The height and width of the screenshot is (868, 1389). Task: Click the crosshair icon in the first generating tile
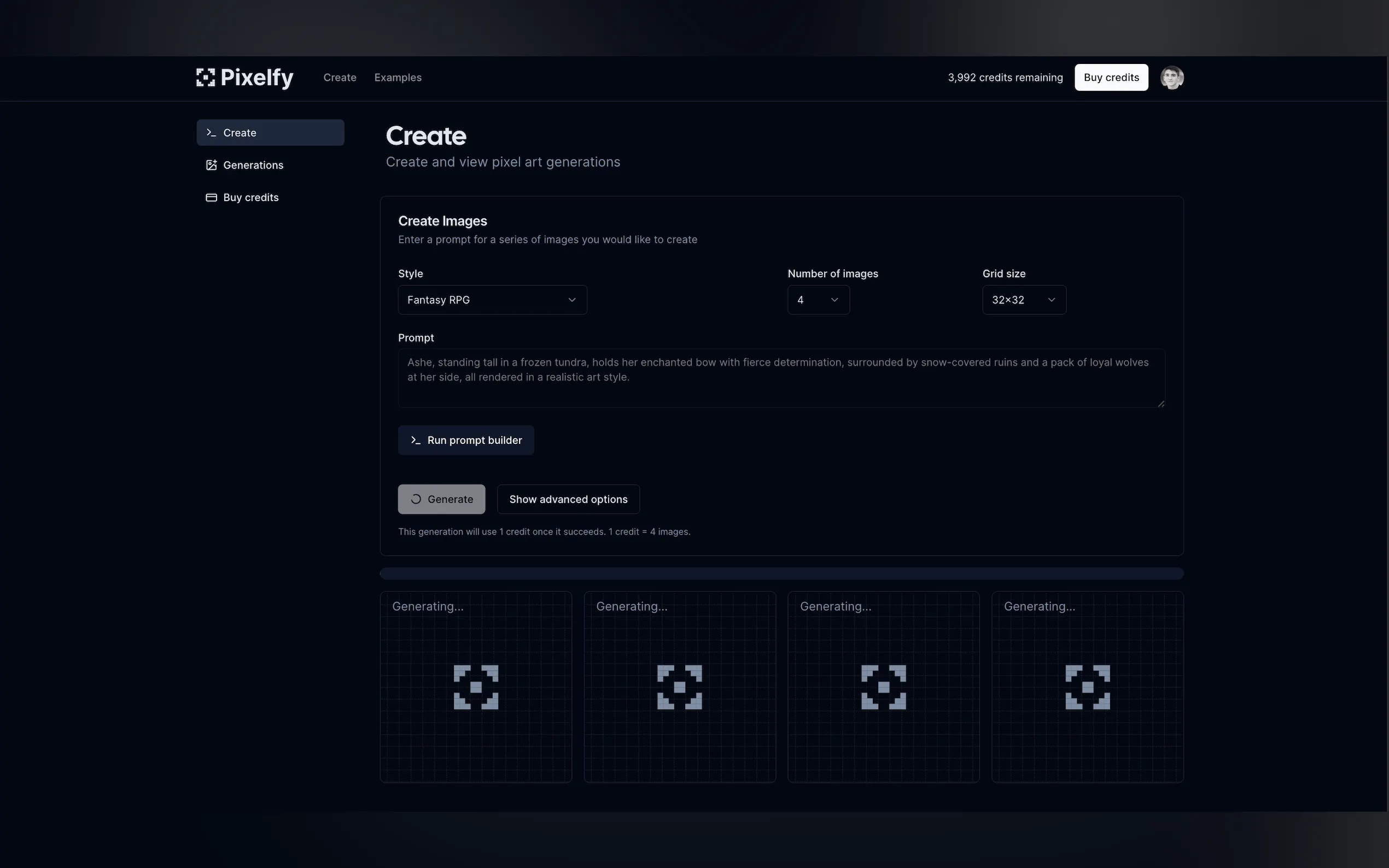475,687
